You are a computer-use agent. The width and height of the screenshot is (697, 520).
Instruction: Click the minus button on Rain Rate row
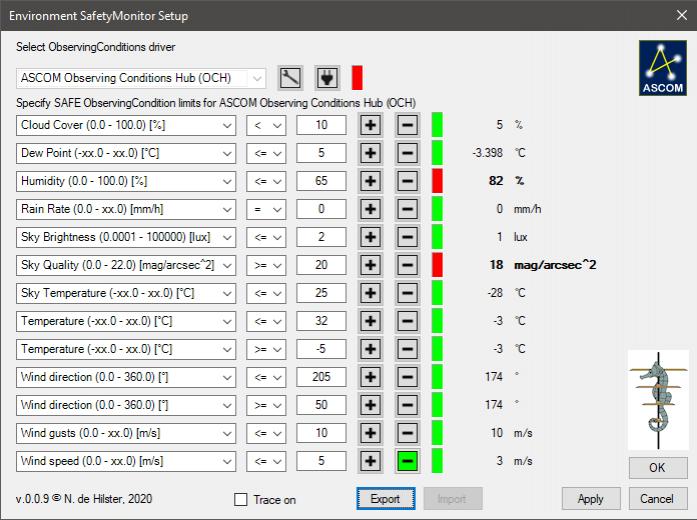coord(407,209)
